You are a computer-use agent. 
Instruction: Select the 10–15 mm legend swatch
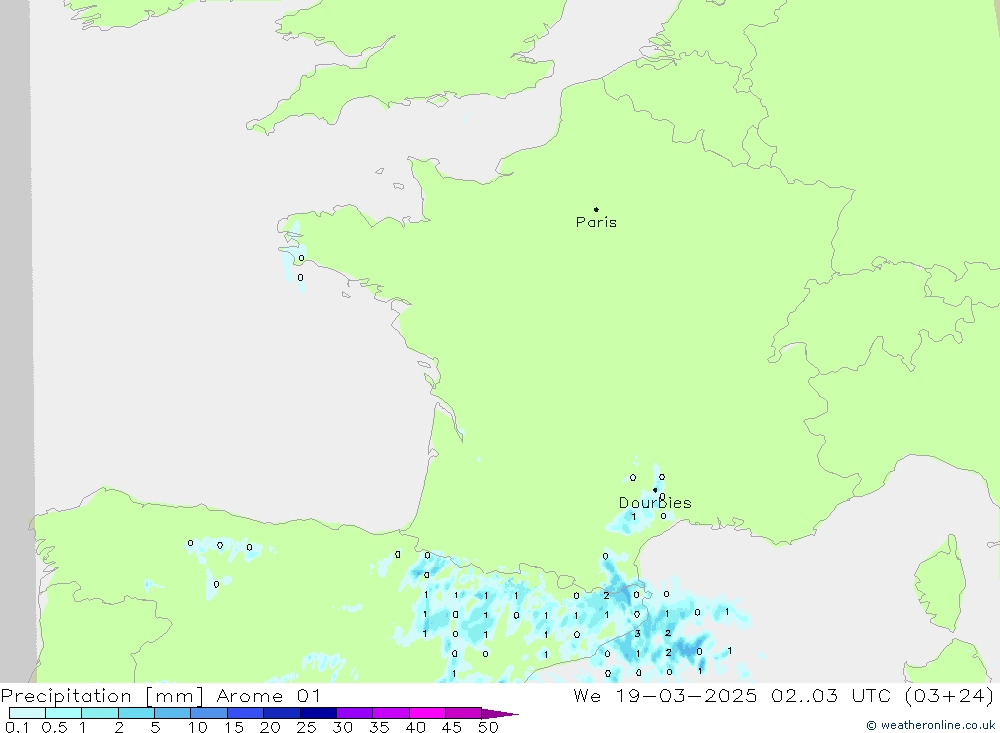[x=209, y=713]
